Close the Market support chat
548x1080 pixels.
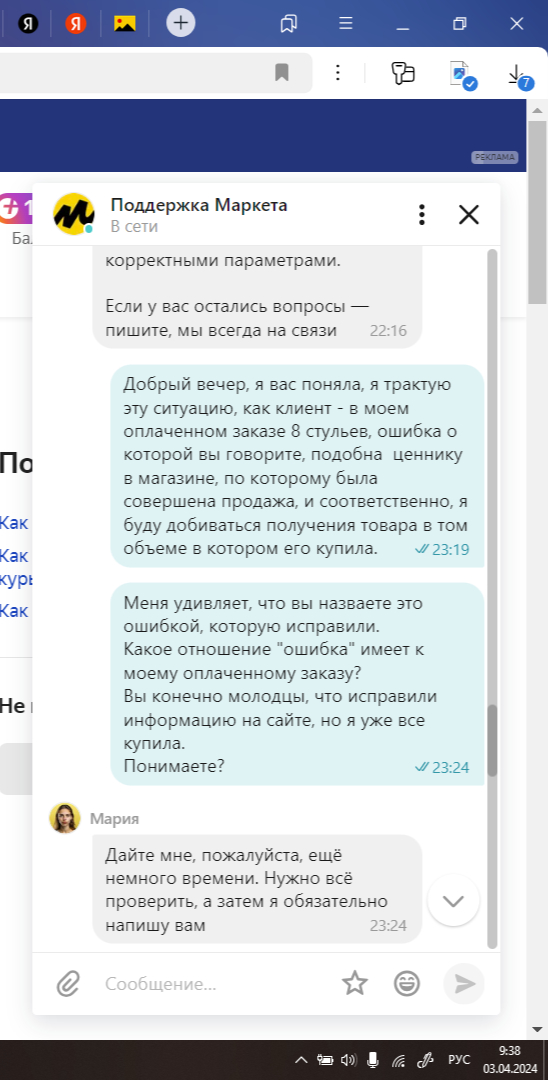pos(469,214)
